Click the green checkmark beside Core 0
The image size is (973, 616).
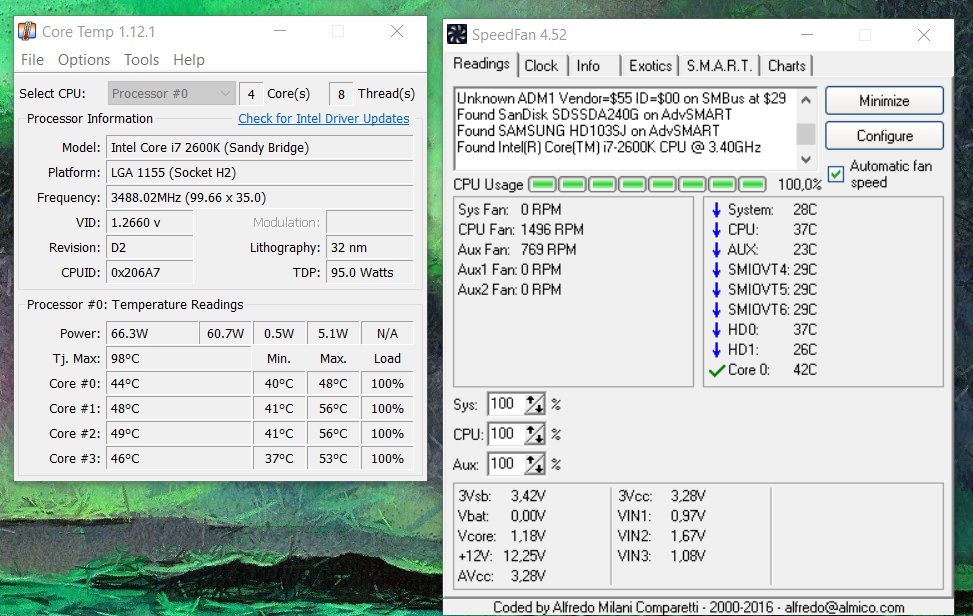point(717,370)
